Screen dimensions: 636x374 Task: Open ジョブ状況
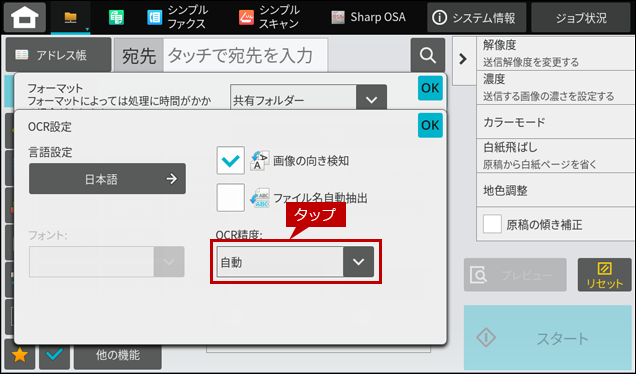[581, 17]
